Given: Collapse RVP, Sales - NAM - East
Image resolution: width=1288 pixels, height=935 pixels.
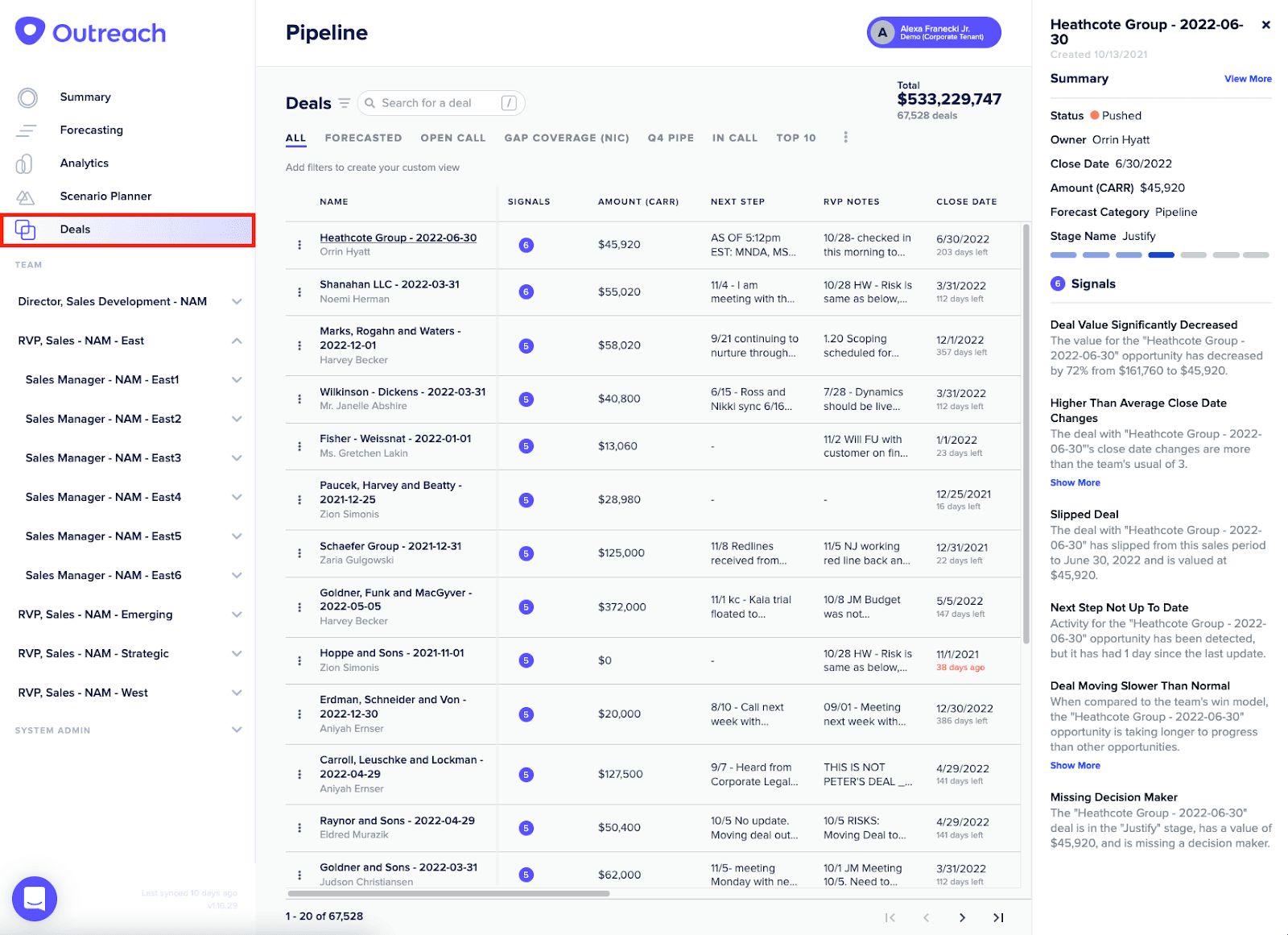Looking at the screenshot, I should [x=237, y=341].
